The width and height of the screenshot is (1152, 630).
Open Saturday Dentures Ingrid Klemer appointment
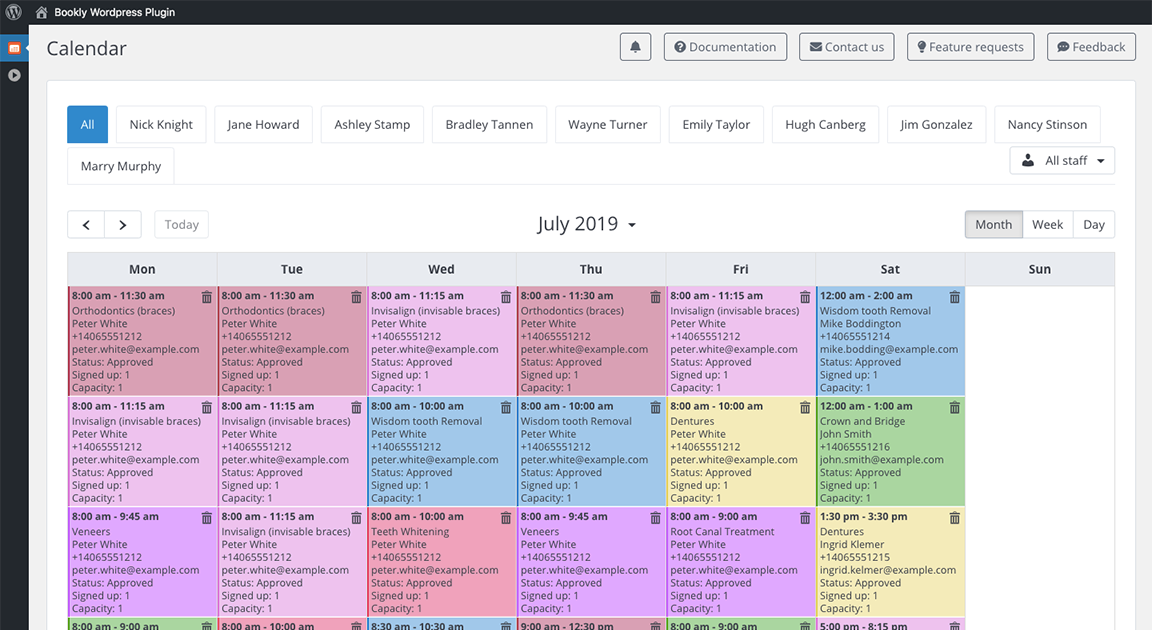[890, 562]
